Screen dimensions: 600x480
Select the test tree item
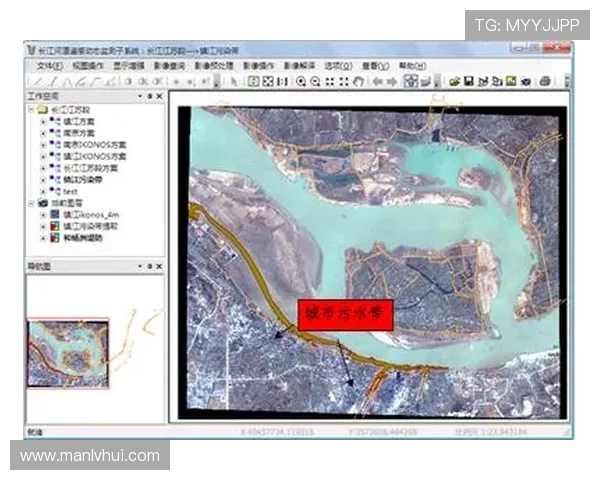[70, 191]
